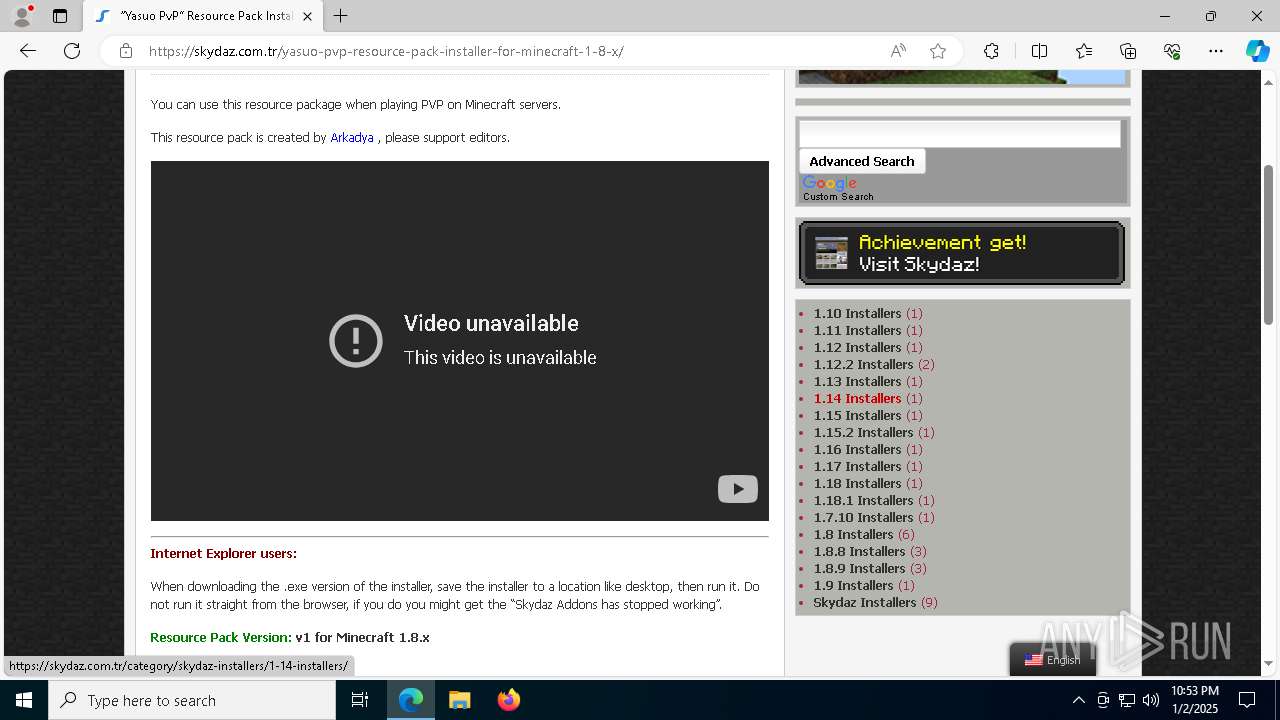The height and width of the screenshot is (720, 1280).
Task: Open File Explorer from taskbar
Action: [x=459, y=700]
